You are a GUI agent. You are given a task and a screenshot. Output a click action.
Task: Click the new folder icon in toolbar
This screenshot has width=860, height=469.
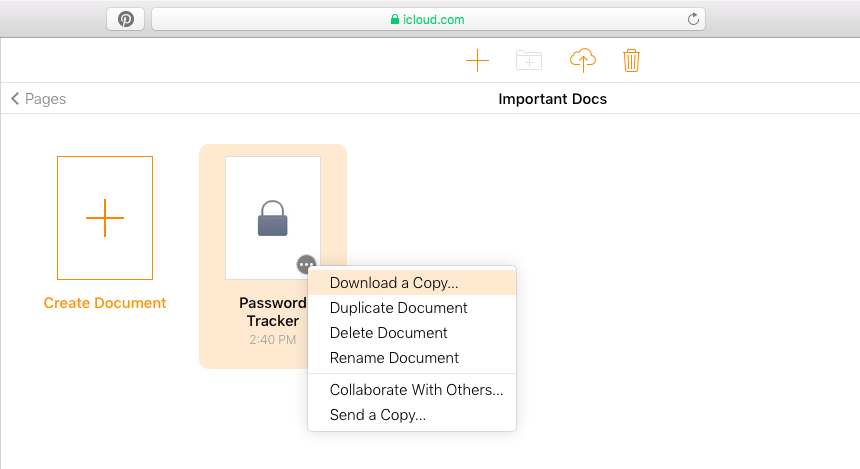529,60
